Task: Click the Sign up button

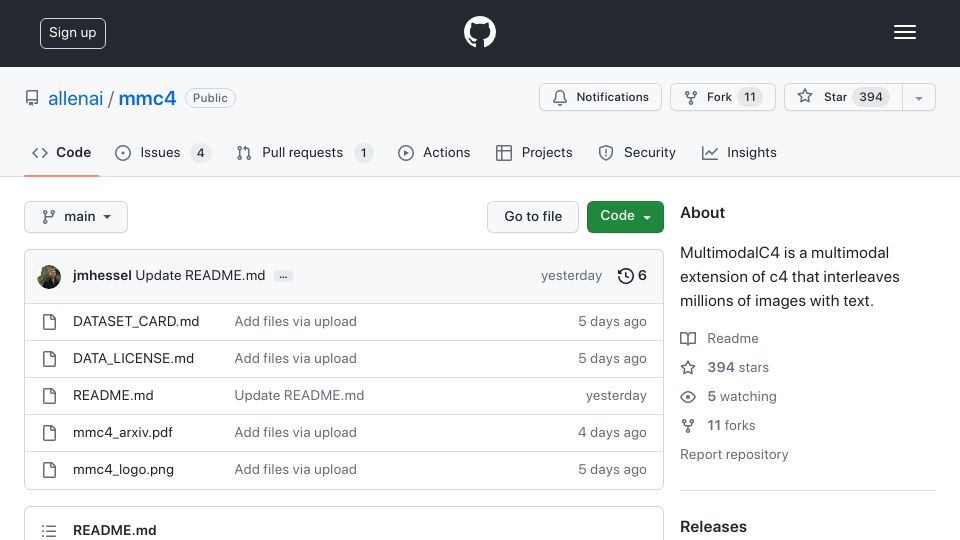Action: 73,33
